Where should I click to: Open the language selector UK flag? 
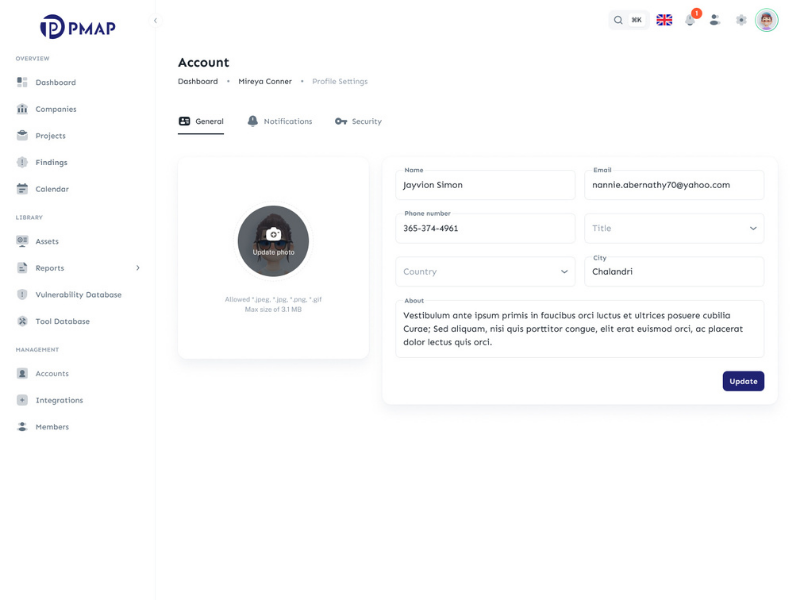[x=664, y=20]
